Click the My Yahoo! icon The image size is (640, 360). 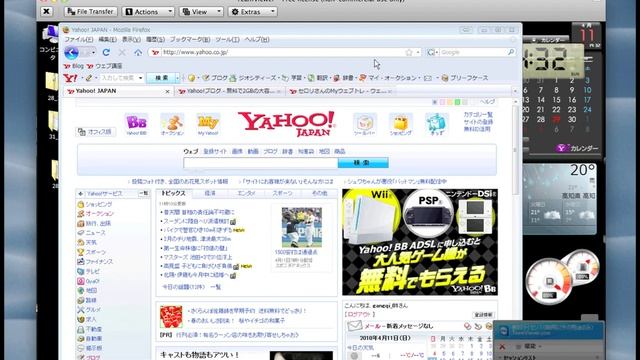[208, 124]
